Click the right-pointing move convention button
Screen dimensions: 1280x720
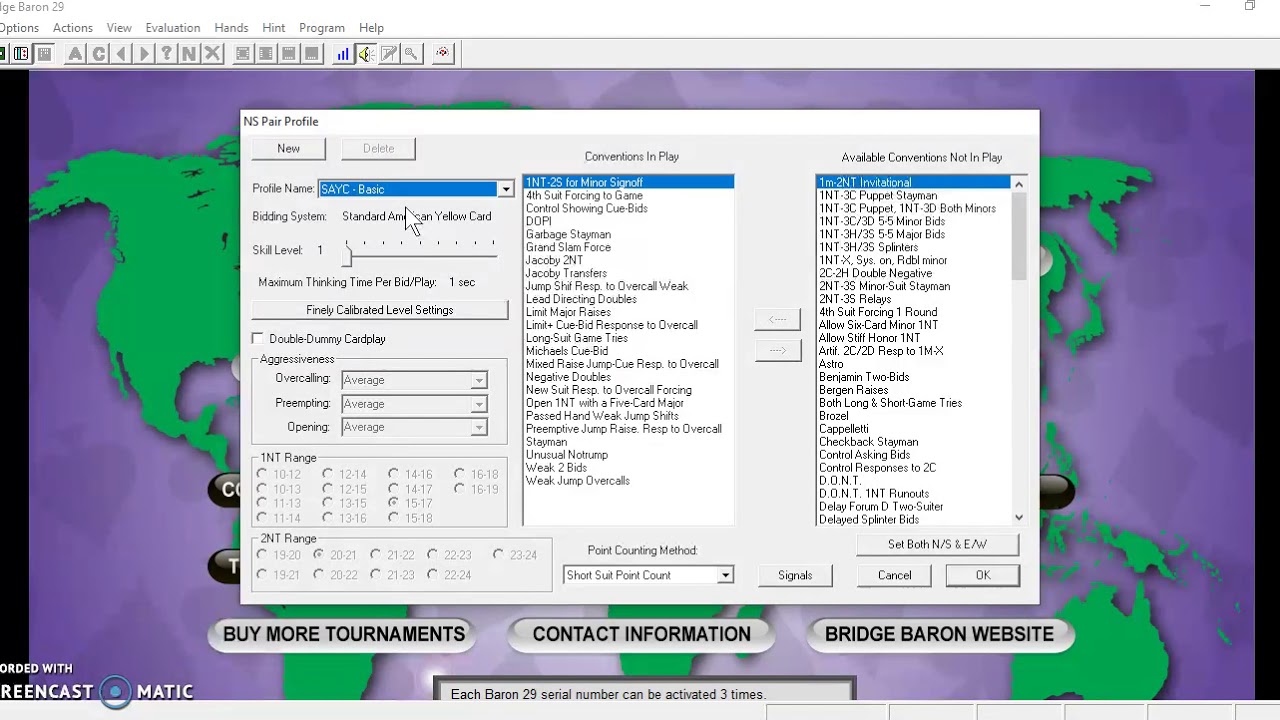777,350
